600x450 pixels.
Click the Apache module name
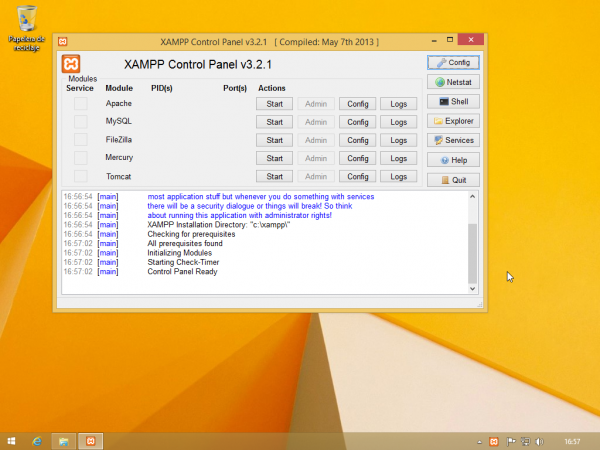(x=119, y=103)
